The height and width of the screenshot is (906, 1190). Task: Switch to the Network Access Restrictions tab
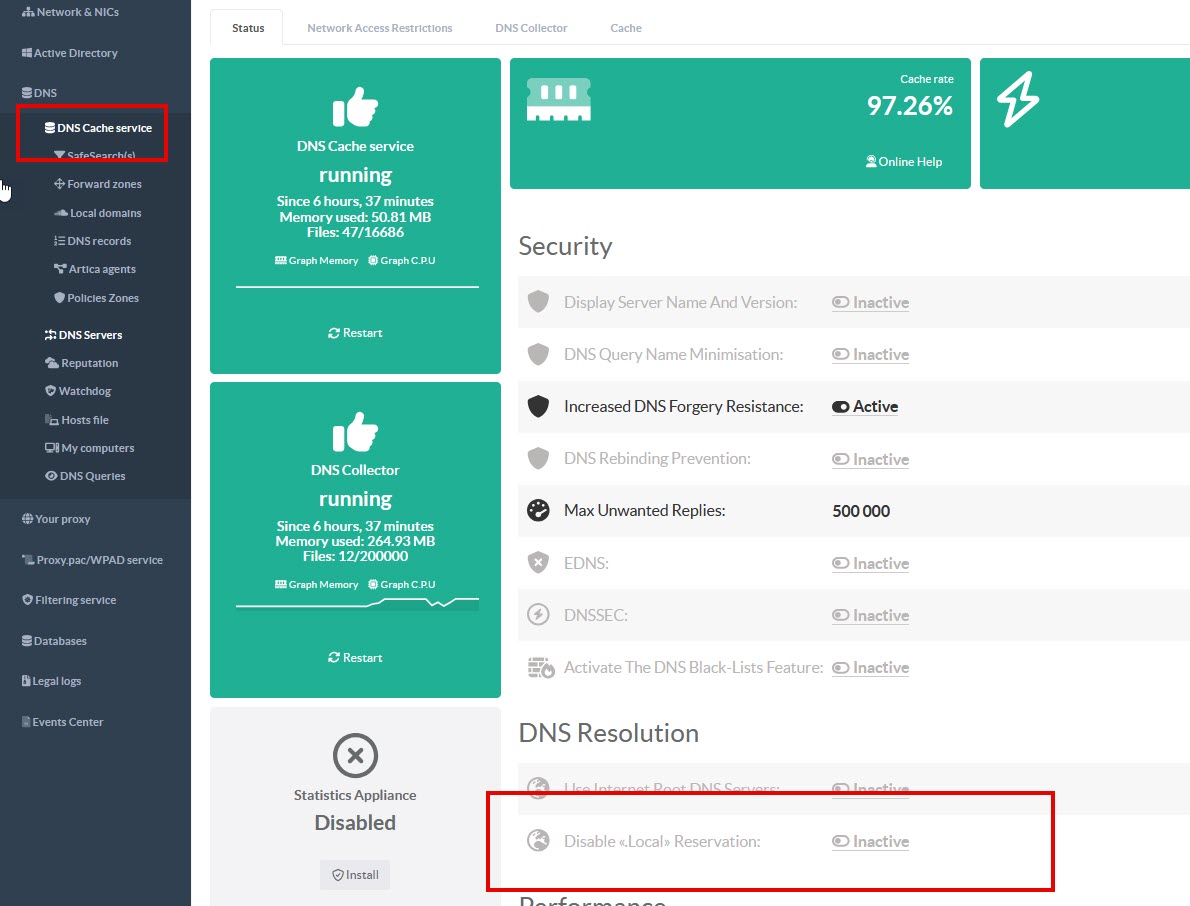[379, 28]
